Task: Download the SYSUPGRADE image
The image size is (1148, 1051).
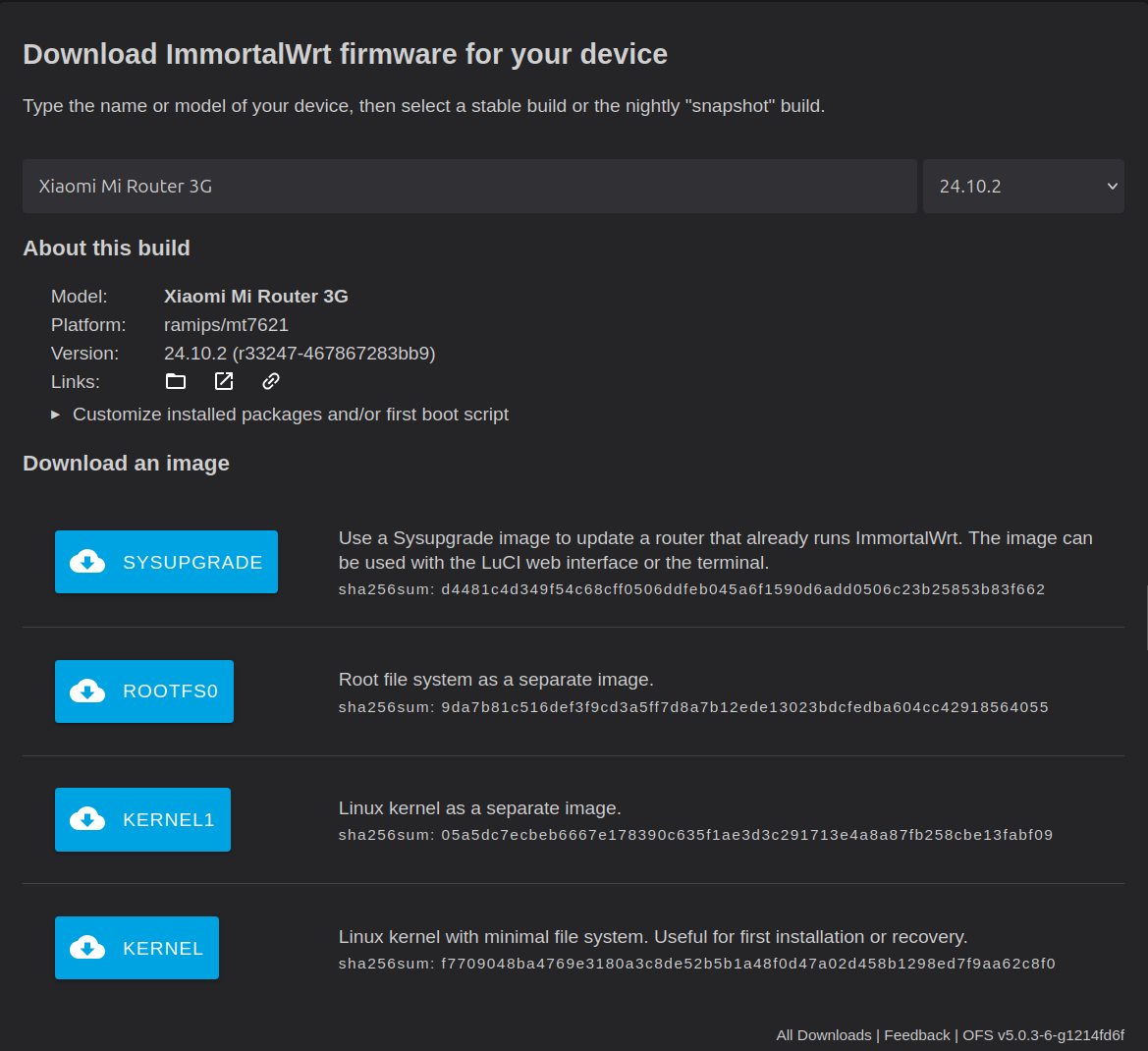Action: pos(166,562)
